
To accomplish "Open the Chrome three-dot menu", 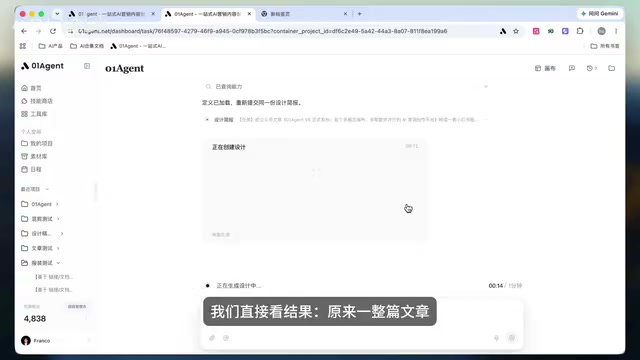I will click(616, 31).
